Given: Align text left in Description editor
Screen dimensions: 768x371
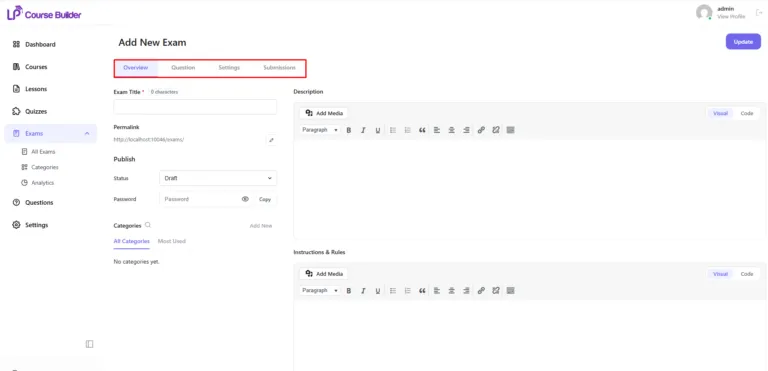Looking at the screenshot, I should tap(437, 130).
